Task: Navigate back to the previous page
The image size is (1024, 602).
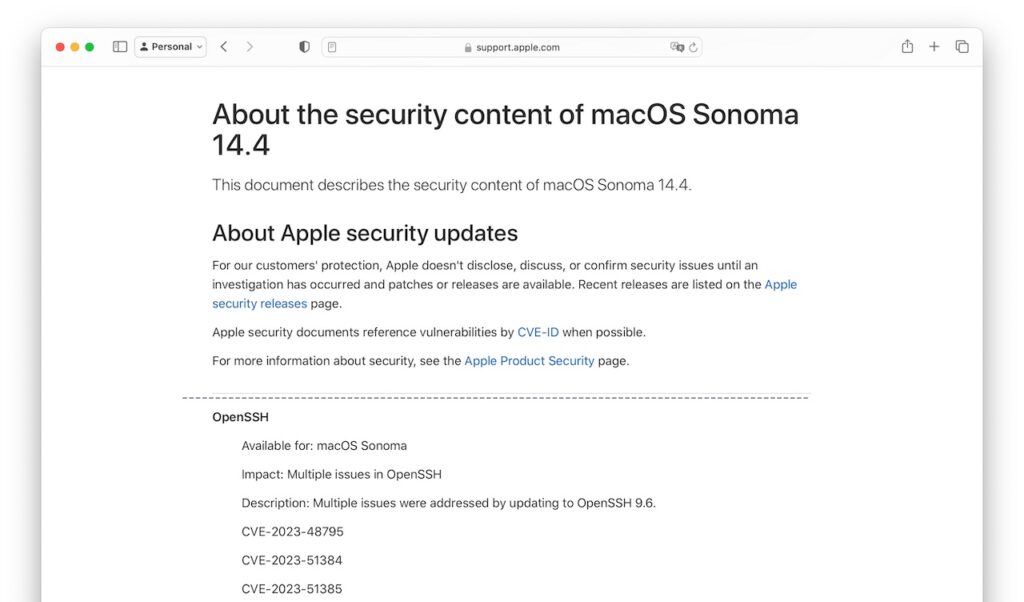Action: [x=224, y=46]
